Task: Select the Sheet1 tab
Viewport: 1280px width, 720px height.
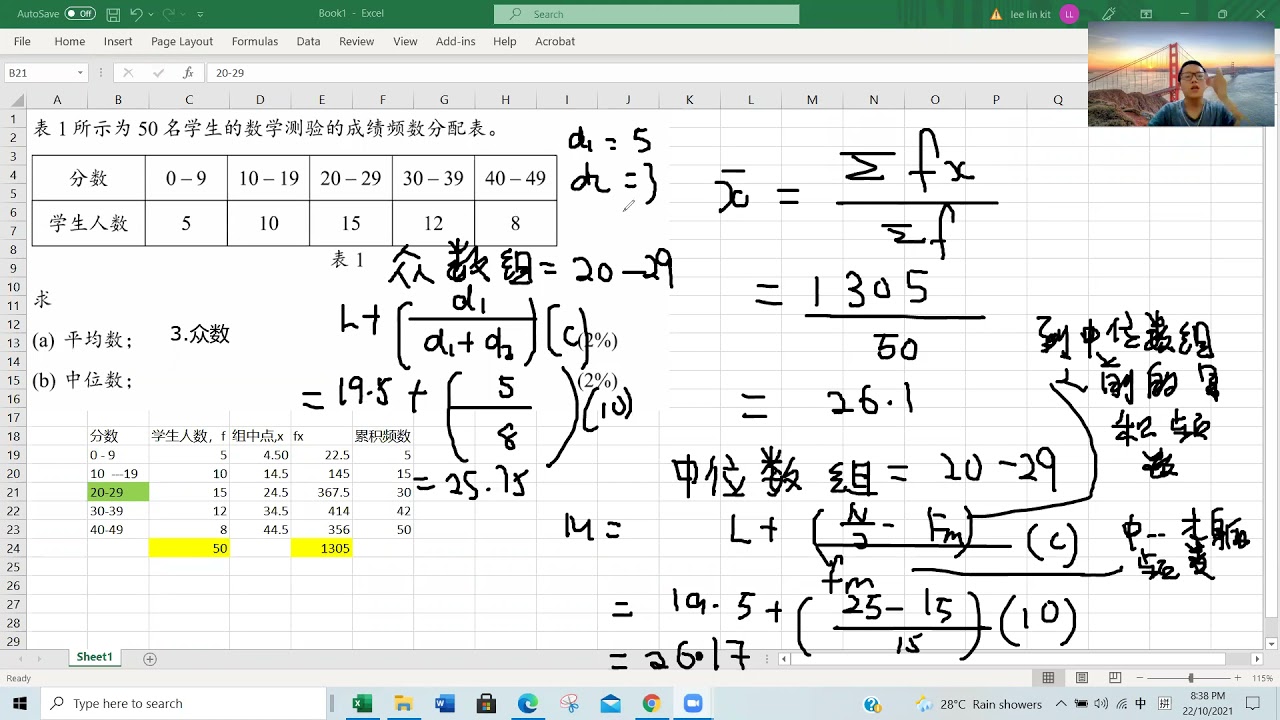Action: coord(95,657)
